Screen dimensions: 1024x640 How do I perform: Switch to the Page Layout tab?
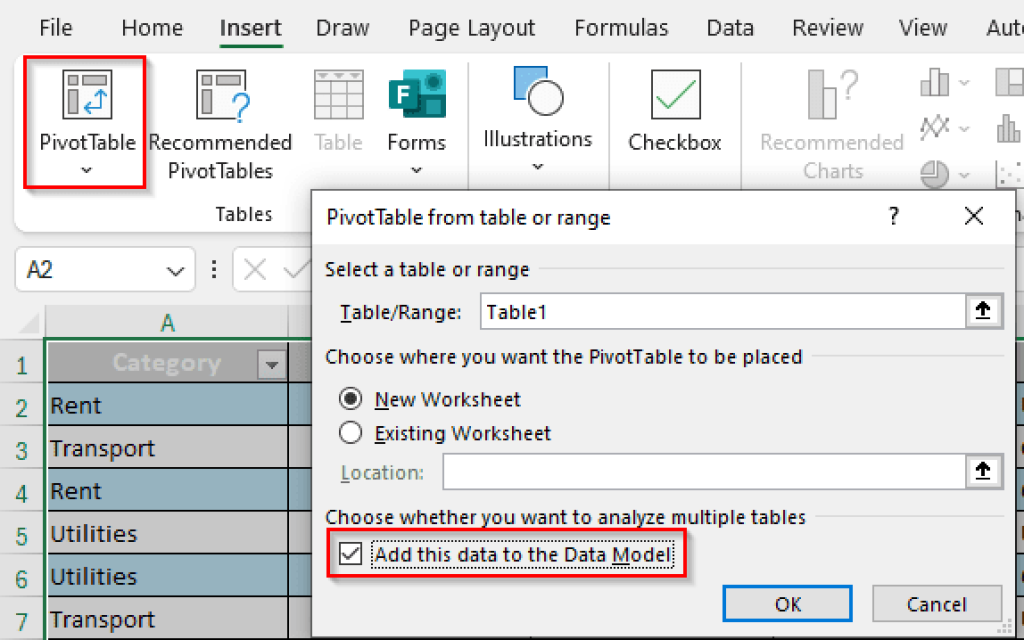click(x=472, y=28)
